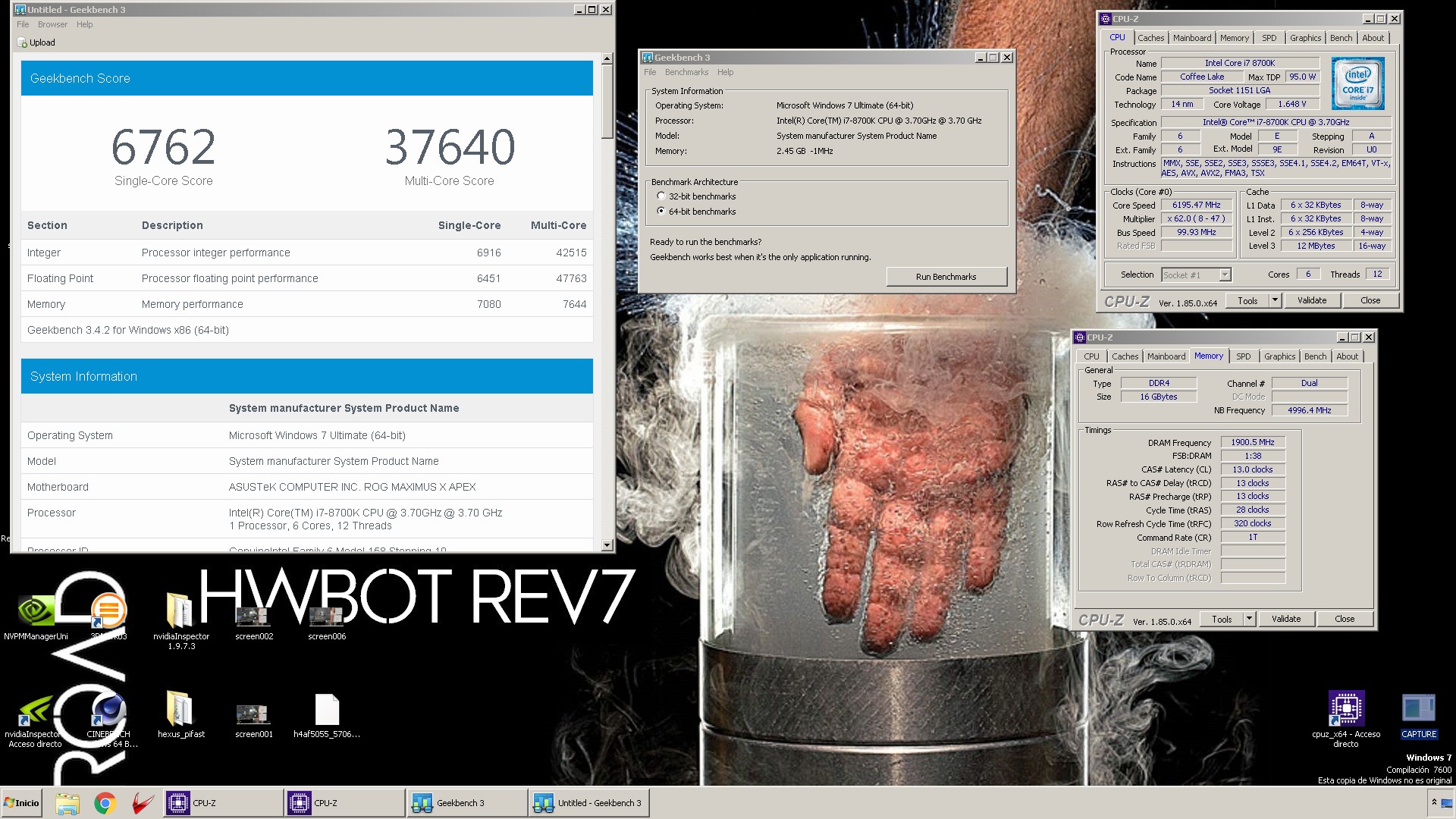Click Geekbench results vertical scrollbar thumb
The width and height of the screenshot is (1456, 819).
coord(607,102)
